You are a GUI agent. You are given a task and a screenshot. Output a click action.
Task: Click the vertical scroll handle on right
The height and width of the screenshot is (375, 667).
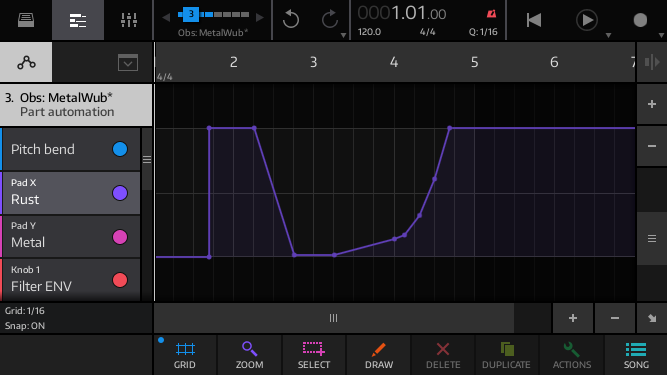tap(652, 239)
